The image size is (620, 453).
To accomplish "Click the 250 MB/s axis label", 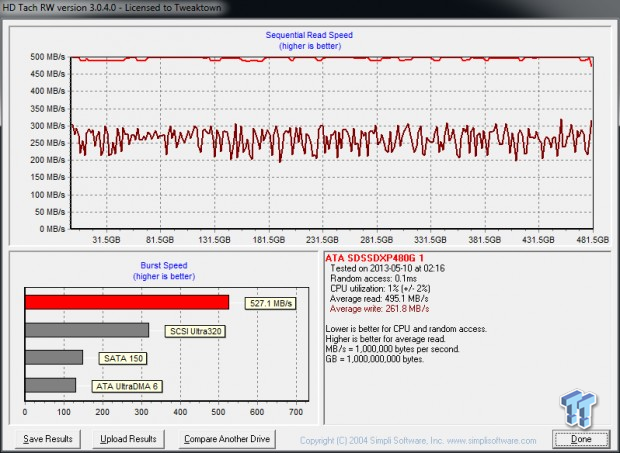I will (48, 143).
